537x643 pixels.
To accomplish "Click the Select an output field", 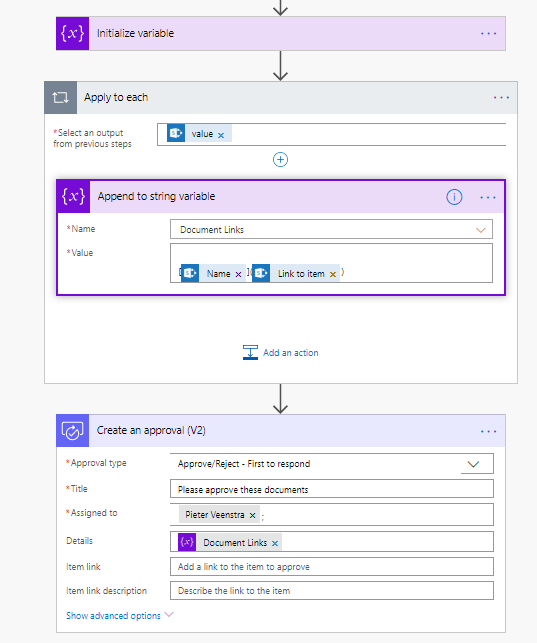I will pos(332,135).
